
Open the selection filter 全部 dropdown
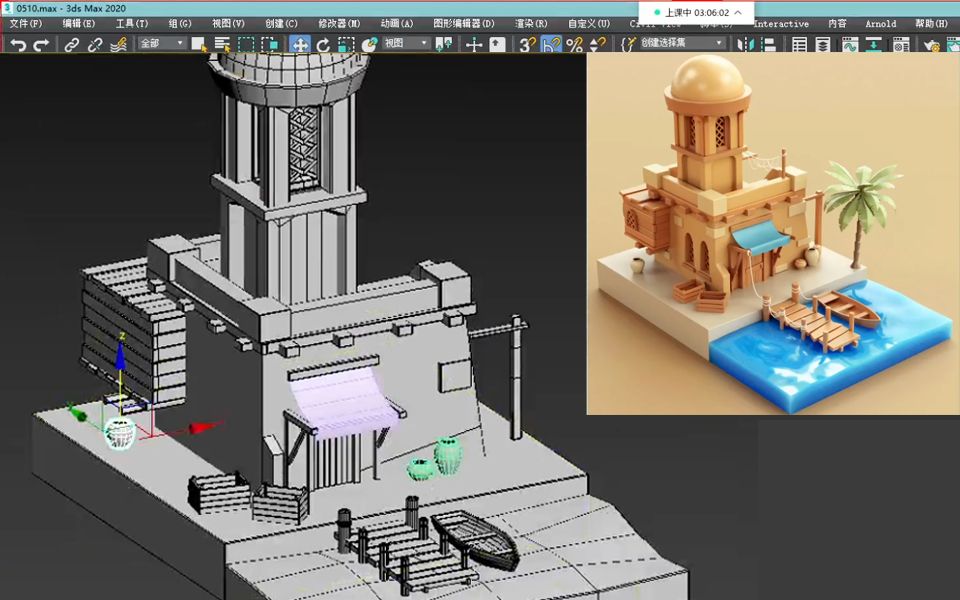tap(160, 43)
